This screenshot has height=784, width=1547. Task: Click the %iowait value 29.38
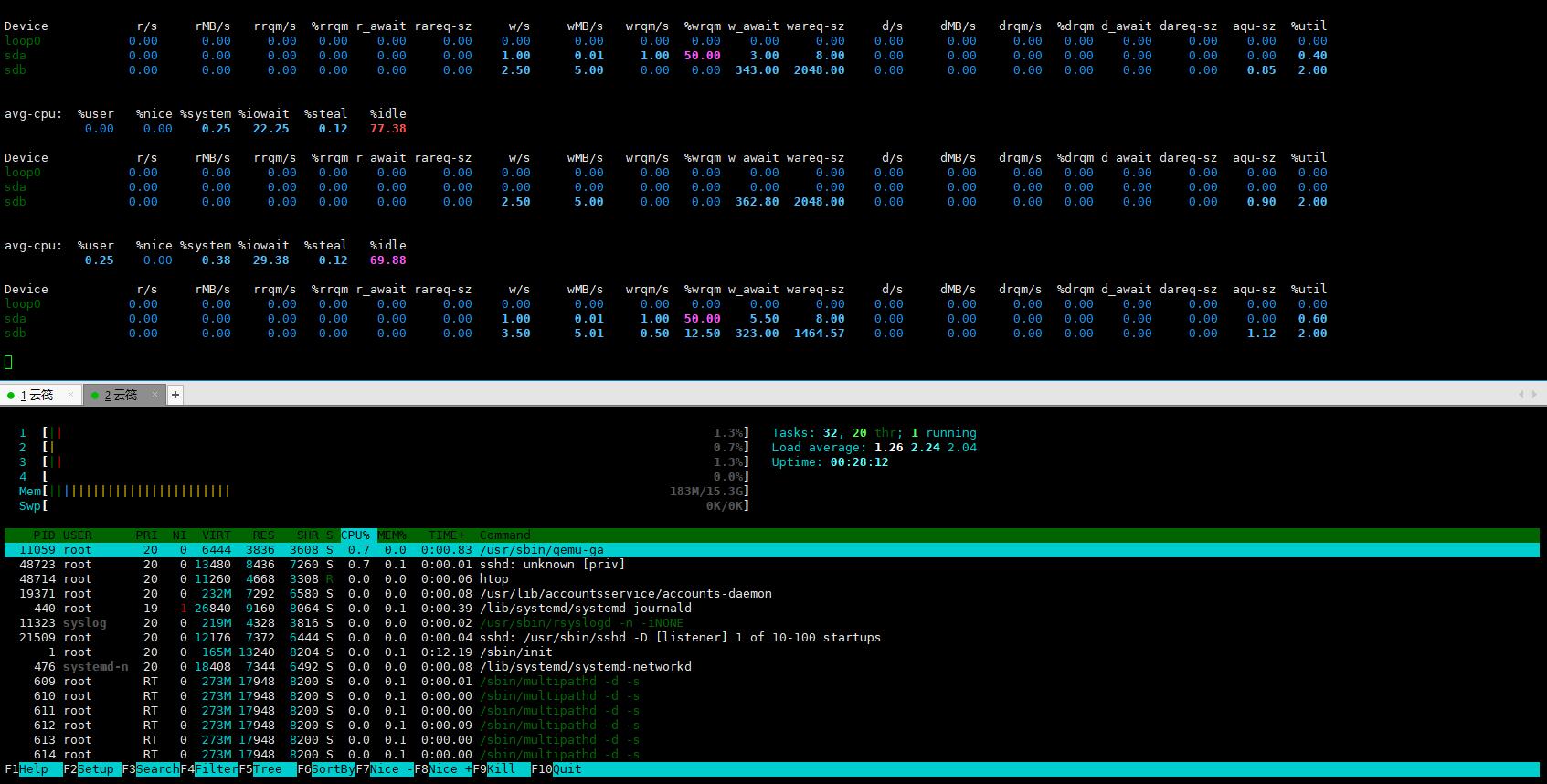(x=271, y=260)
